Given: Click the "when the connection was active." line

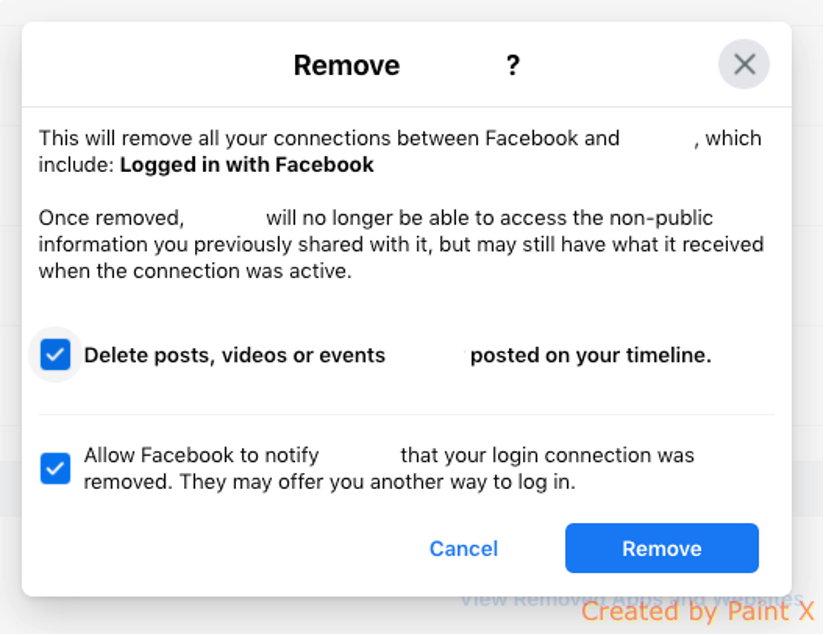Looking at the screenshot, I should pos(195,271).
